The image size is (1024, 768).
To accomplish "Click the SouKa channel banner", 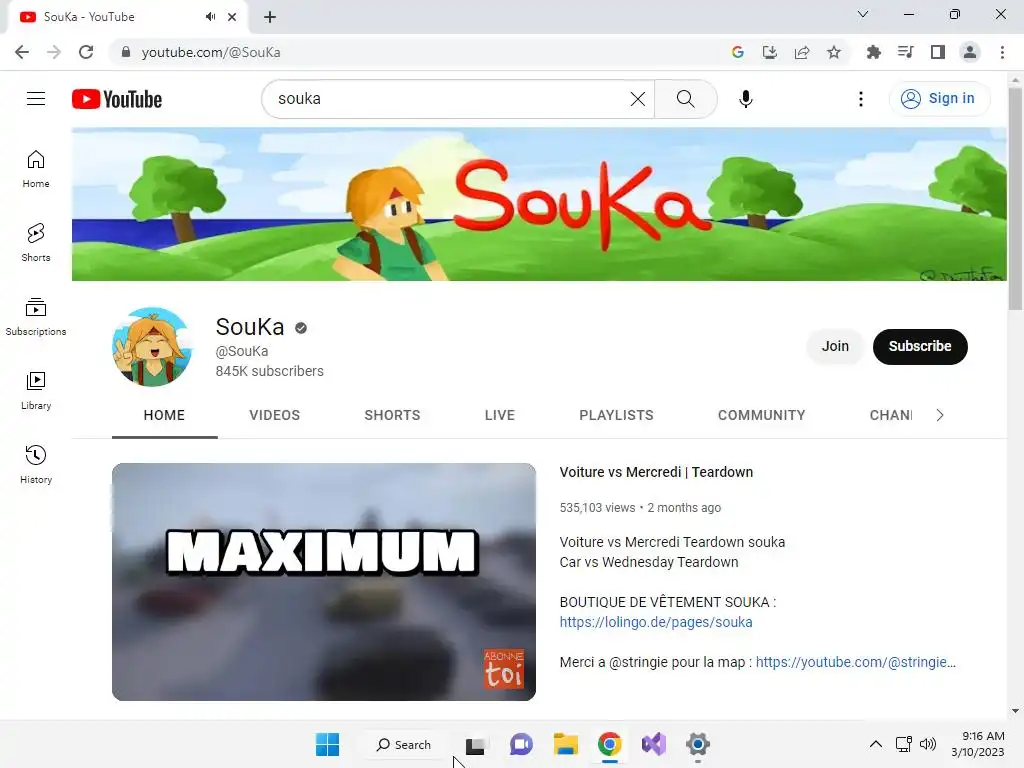I will click(x=539, y=204).
